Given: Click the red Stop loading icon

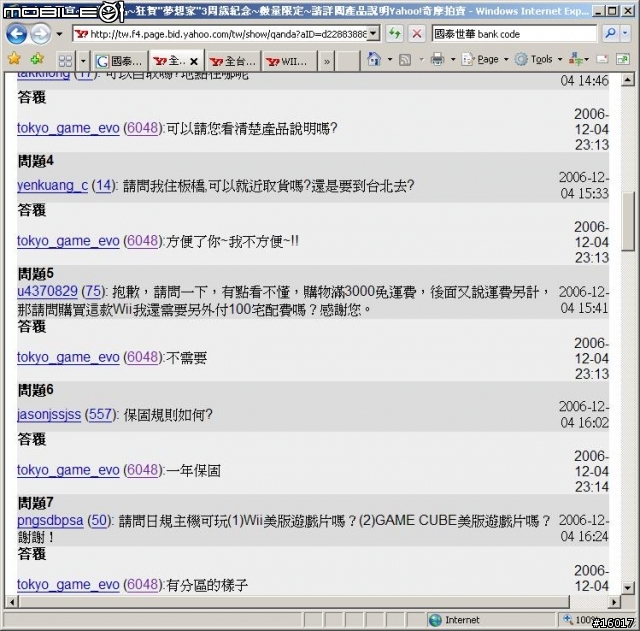Looking at the screenshot, I should (x=417, y=34).
